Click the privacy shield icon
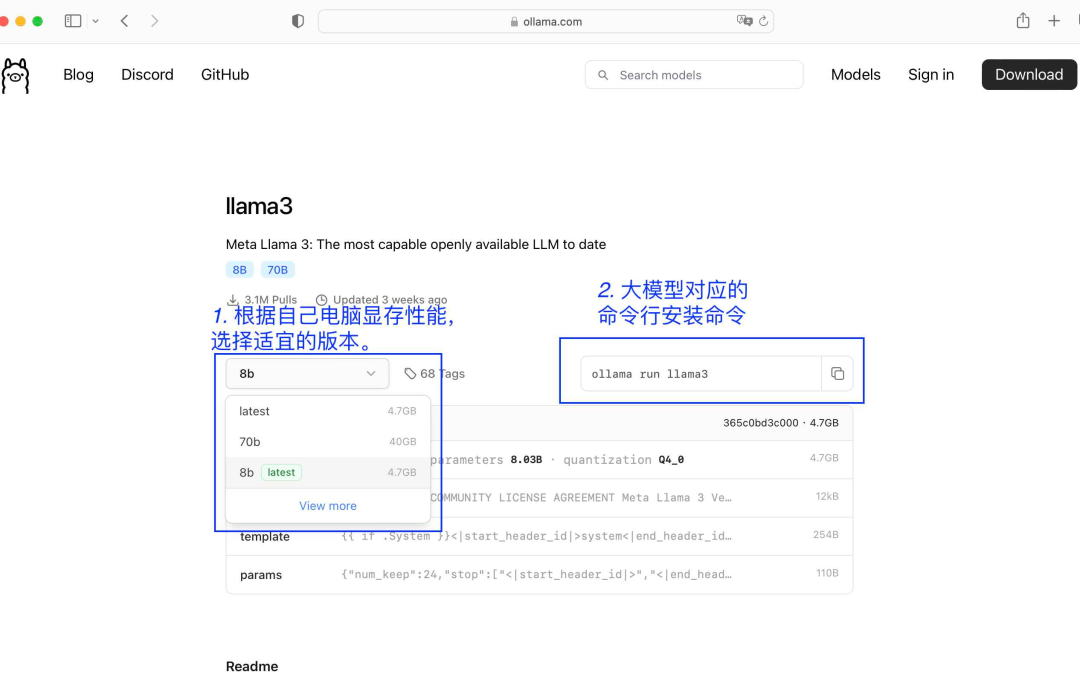This screenshot has height=695, width=1080. click(297, 21)
